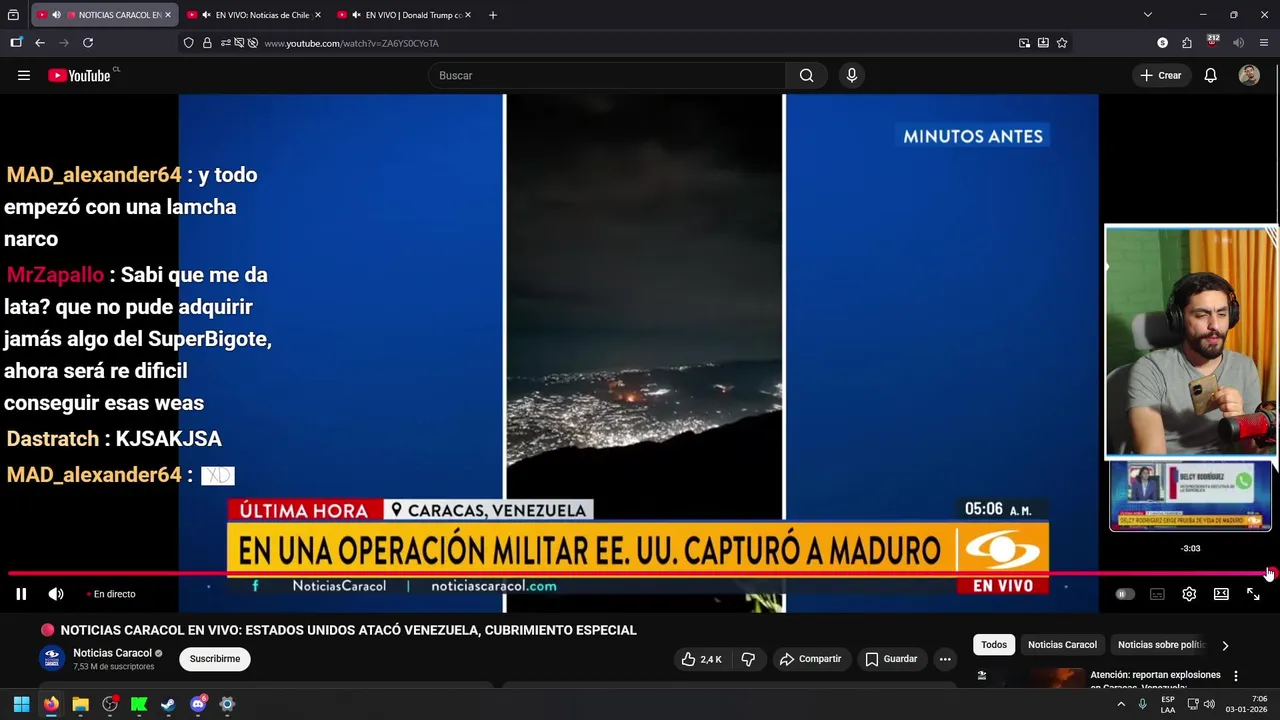The height and width of the screenshot is (720, 1280).
Task: Start voice search with the microphone
Action: [x=852, y=75]
